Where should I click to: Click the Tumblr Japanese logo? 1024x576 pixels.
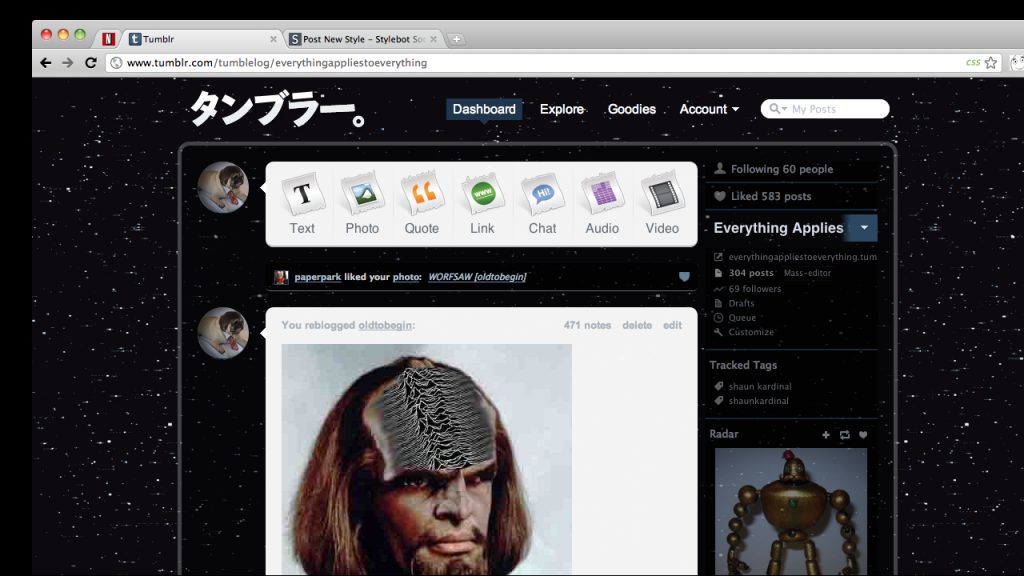tap(278, 109)
